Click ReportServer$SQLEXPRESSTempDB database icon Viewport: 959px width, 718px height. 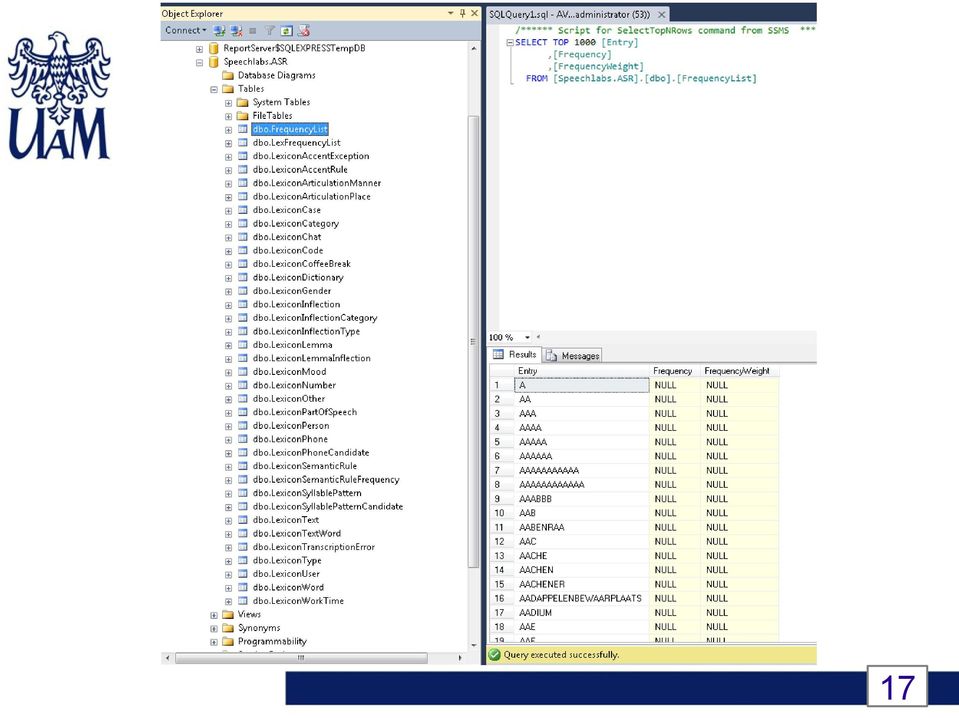click(213, 48)
